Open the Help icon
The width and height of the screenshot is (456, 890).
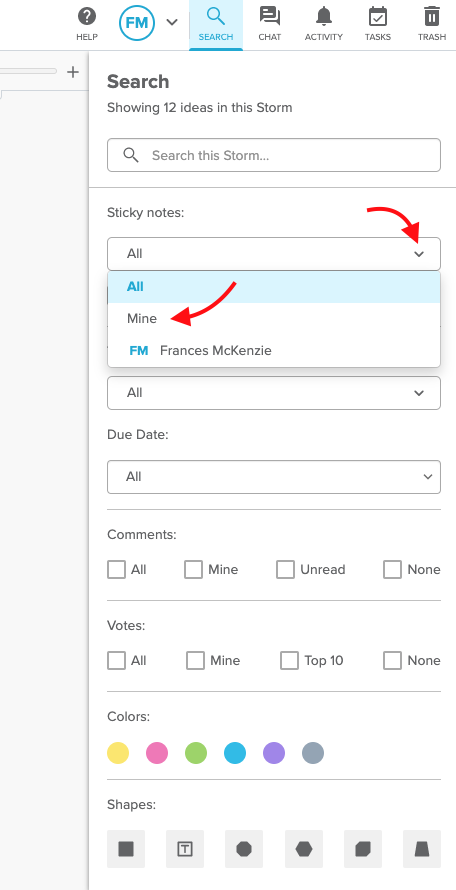pos(87,17)
